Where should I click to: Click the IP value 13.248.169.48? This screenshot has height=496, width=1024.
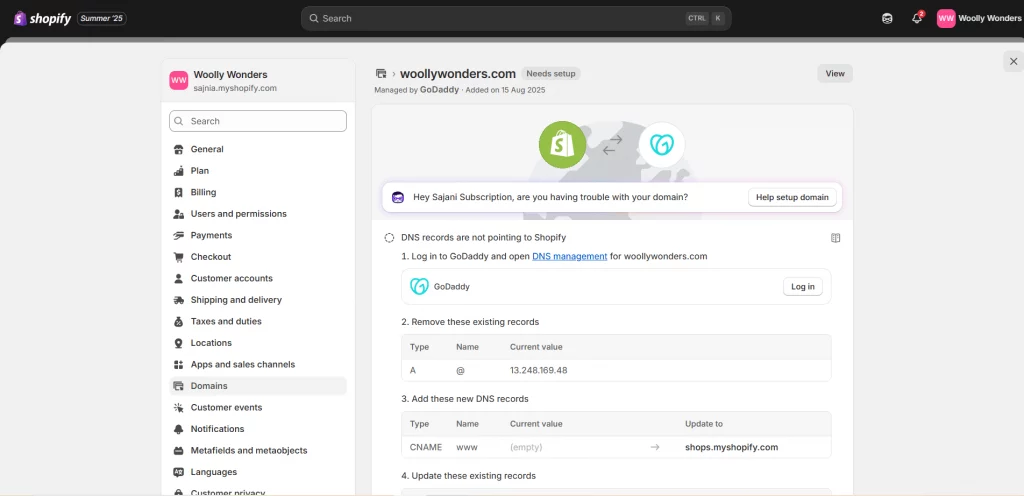(x=539, y=371)
